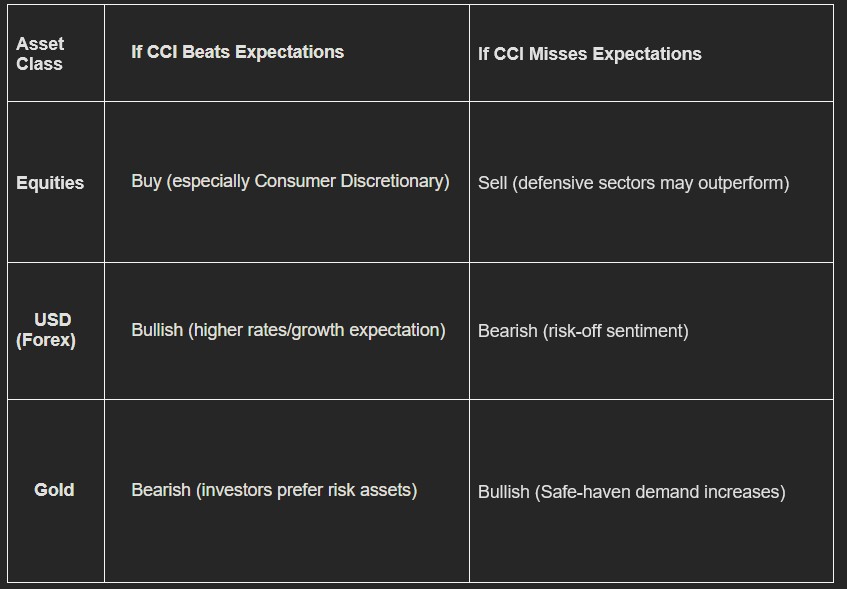Click the word "Sell" in the Equities row
The width and height of the screenshot is (847, 589).
tap(492, 183)
